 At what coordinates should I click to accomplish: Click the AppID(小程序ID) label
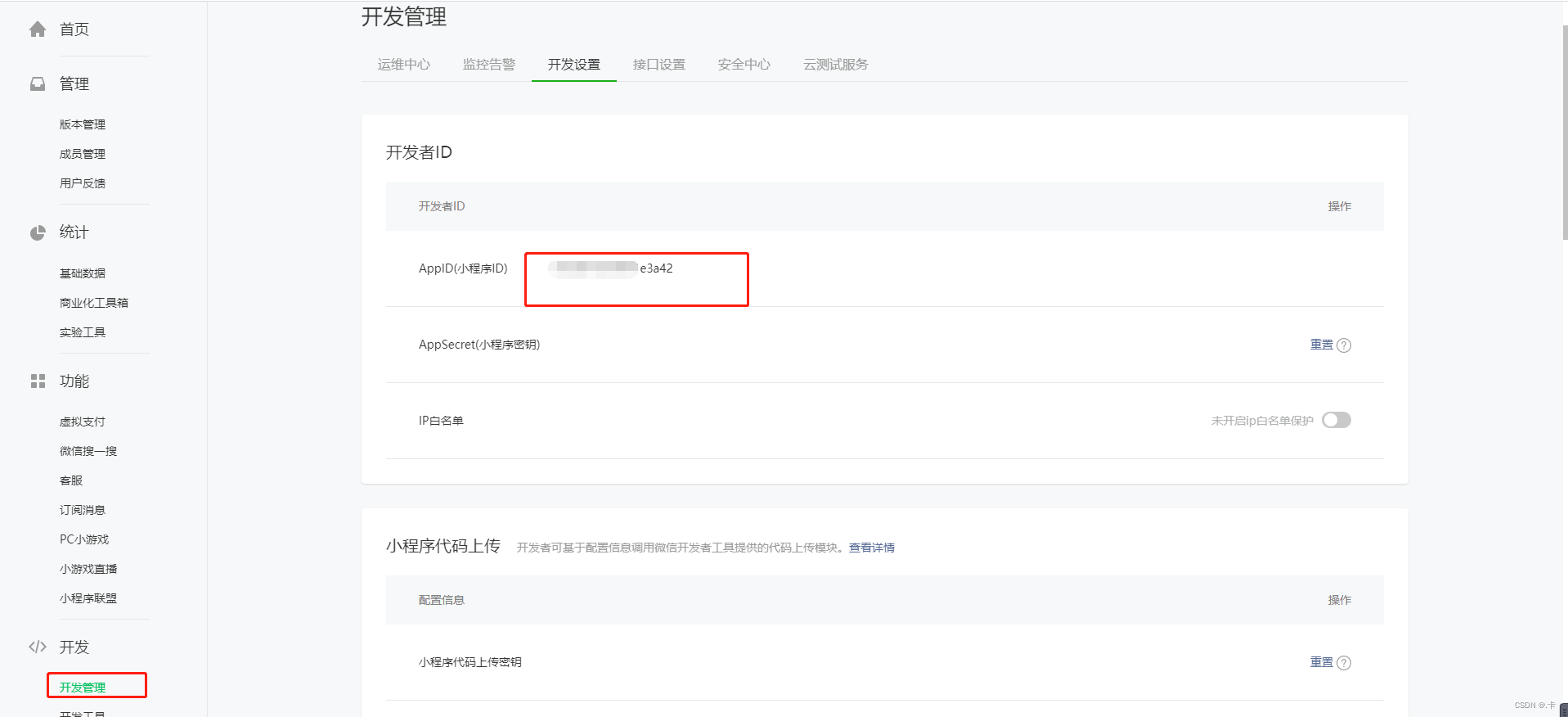[463, 268]
